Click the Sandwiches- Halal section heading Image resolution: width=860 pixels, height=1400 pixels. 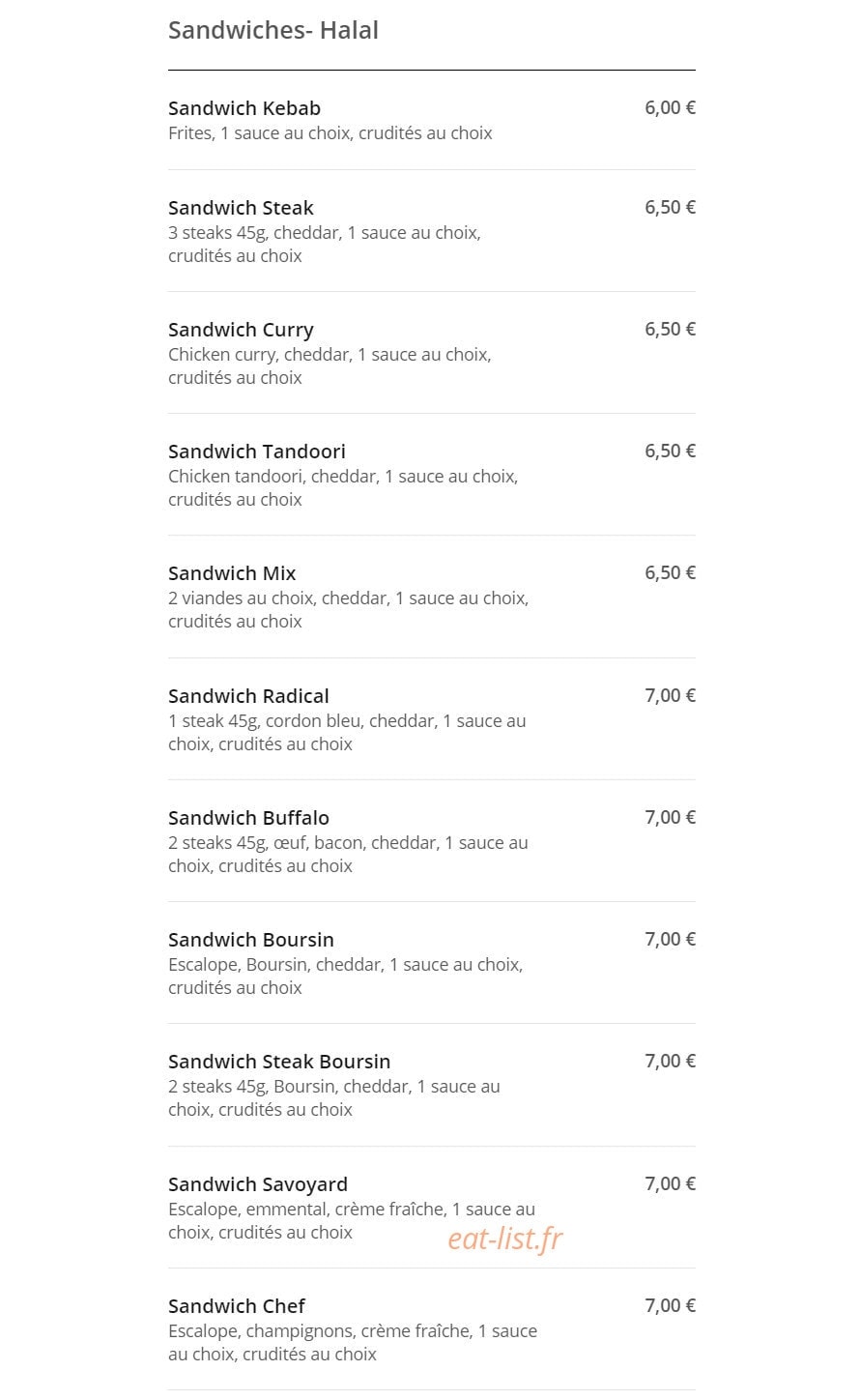pyautogui.click(x=273, y=30)
